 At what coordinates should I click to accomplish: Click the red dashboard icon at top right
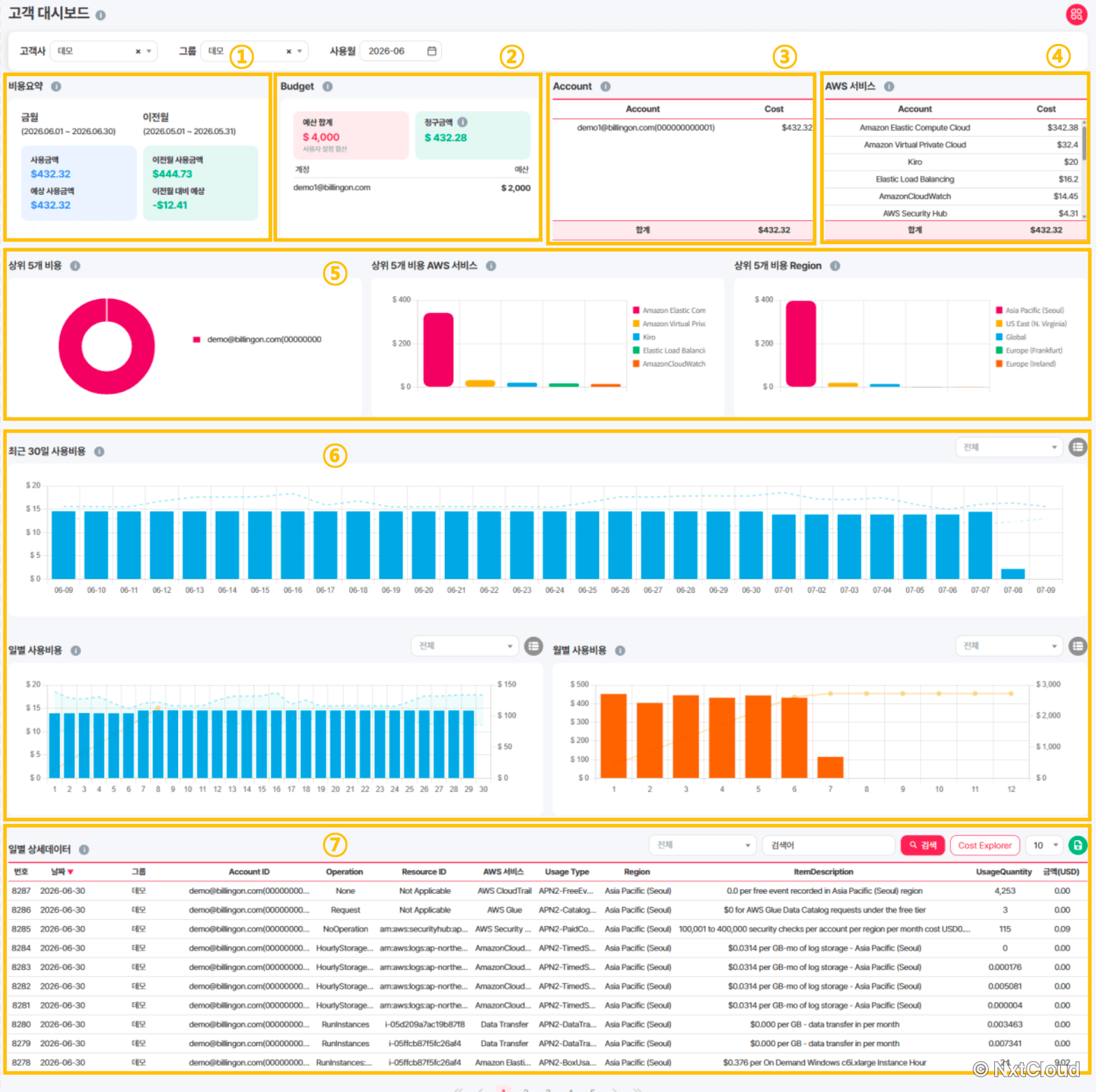[x=1076, y=14]
